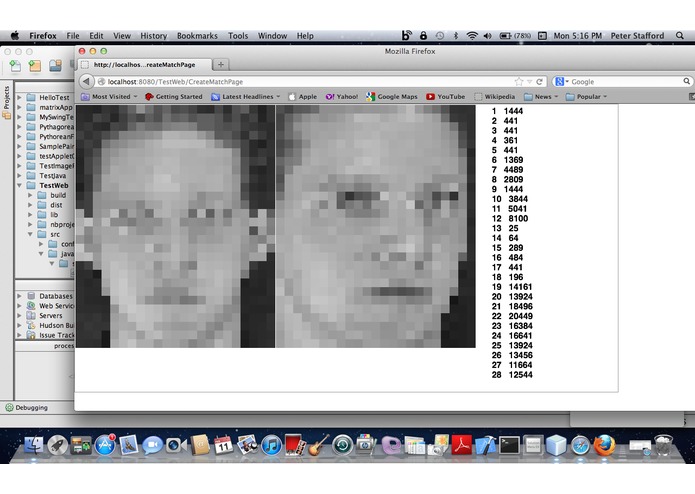Open the Firefox application menu
Image resolution: width=695 pixels, height=494 pixels.
(x=43, y=36)
